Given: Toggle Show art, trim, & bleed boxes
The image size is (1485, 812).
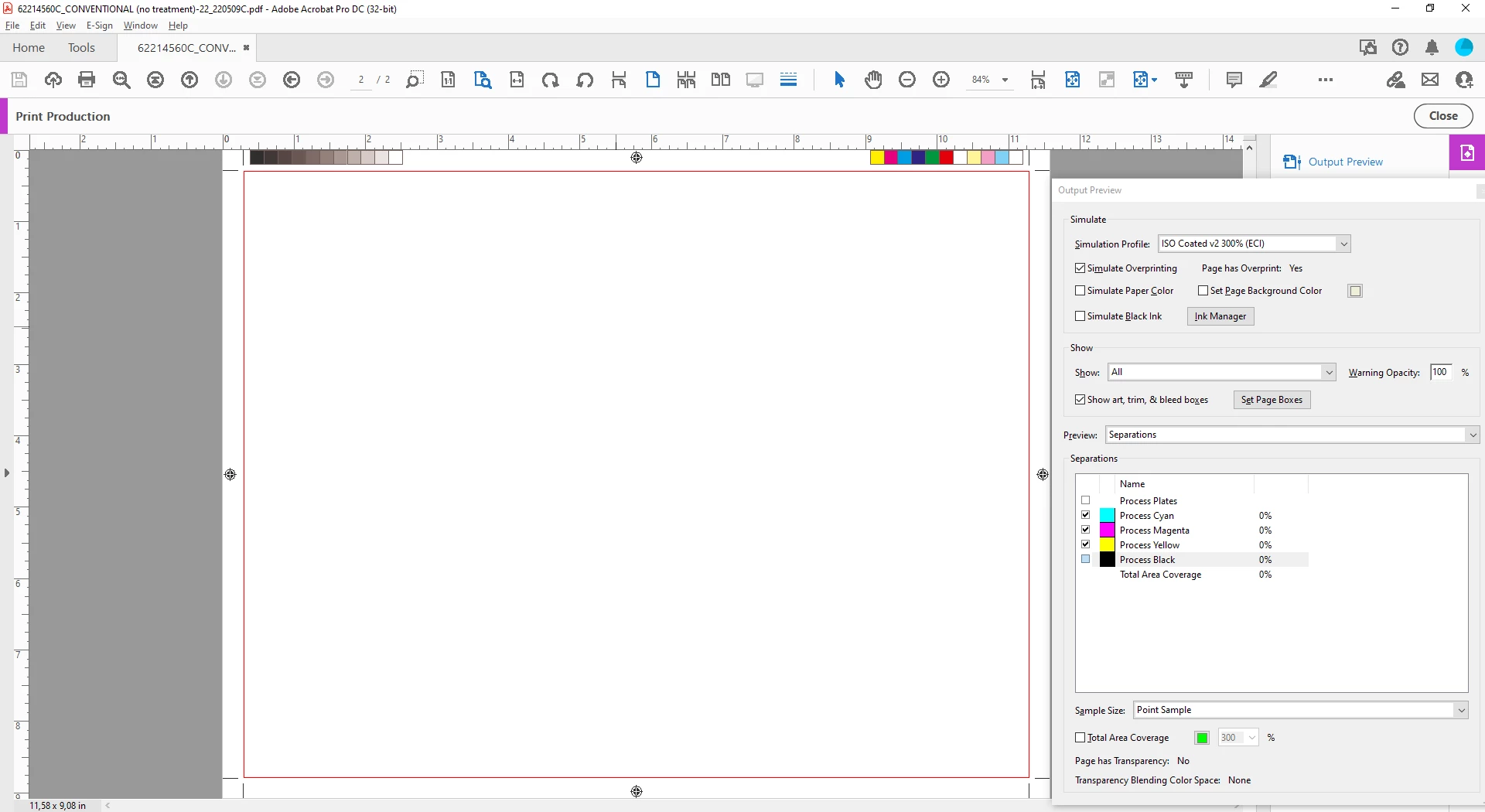Looking at the screenshot, I should tap(1080, 400).
